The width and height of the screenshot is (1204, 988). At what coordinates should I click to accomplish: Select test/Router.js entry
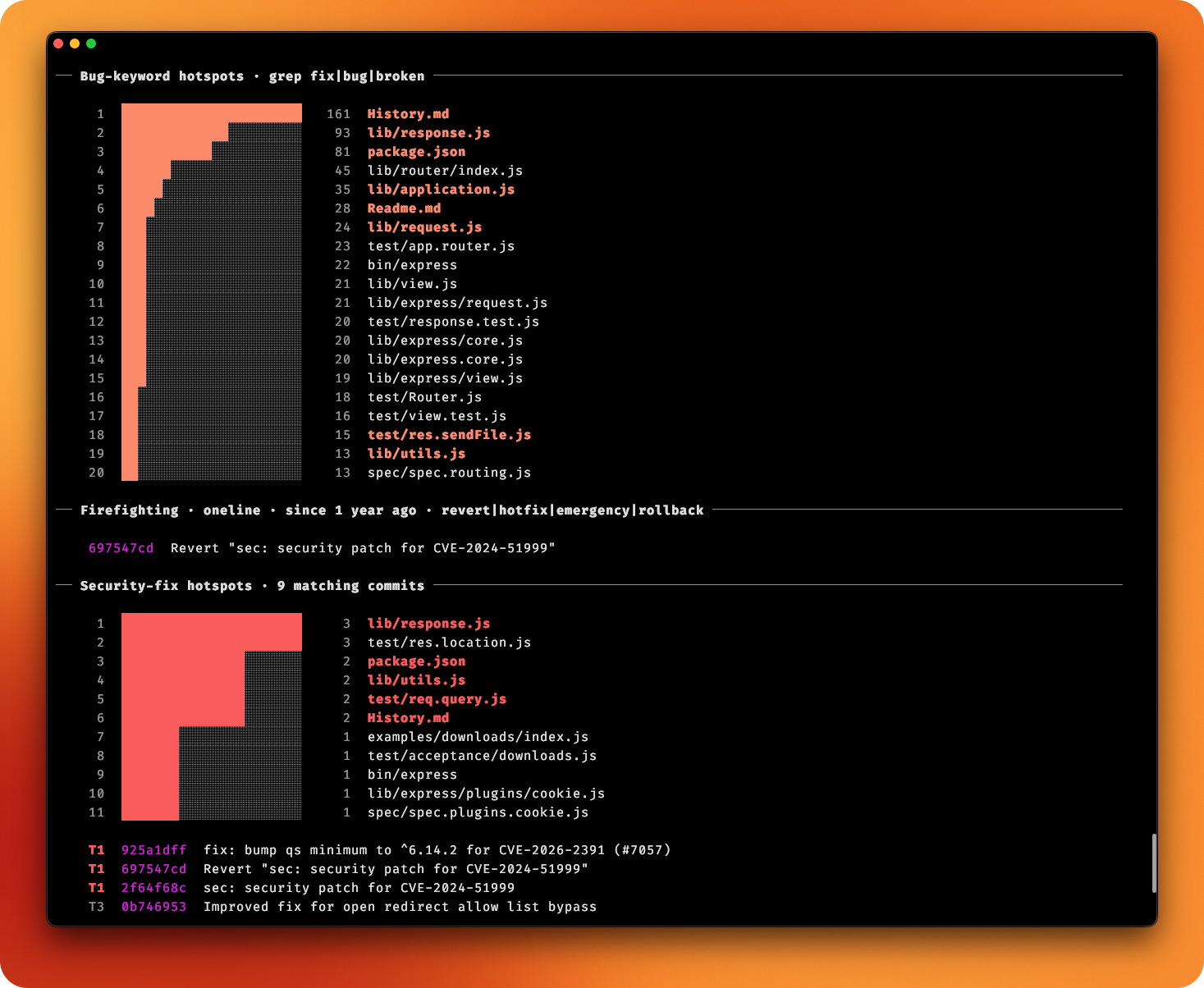[x=424, y=397]
